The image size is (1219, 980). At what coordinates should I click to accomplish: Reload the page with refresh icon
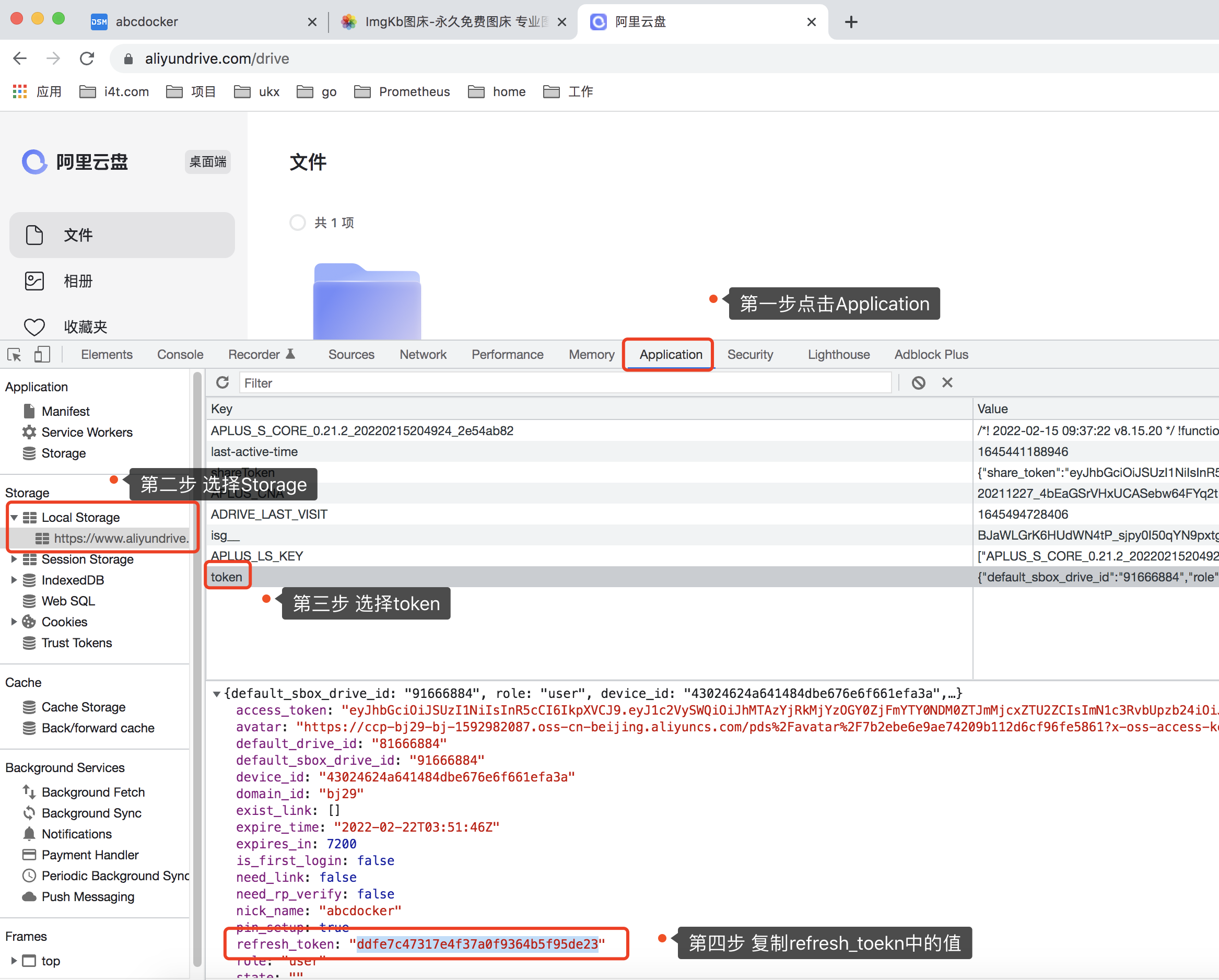[x=87, y=58]
